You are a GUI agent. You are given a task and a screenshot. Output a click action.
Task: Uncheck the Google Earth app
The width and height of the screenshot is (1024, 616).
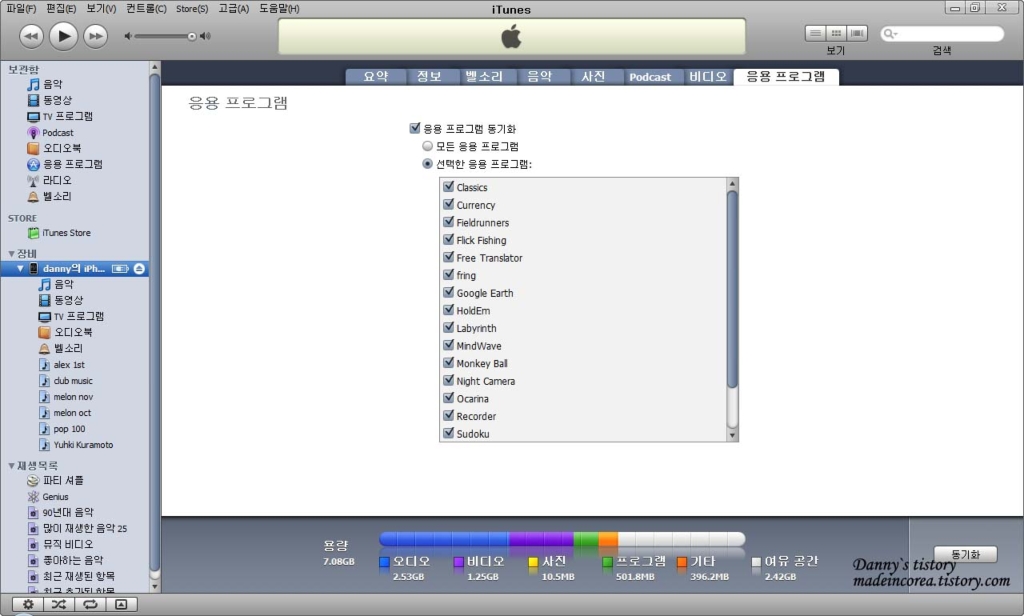tap(449, 293)
